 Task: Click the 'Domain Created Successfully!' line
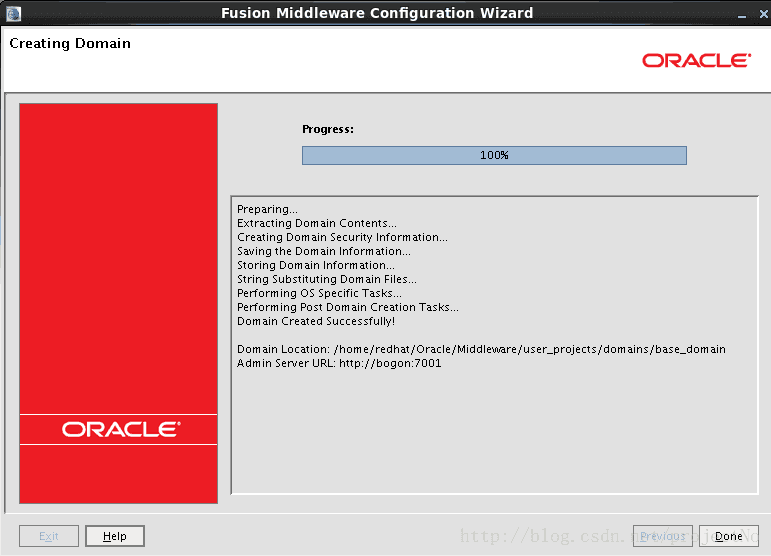316,322
